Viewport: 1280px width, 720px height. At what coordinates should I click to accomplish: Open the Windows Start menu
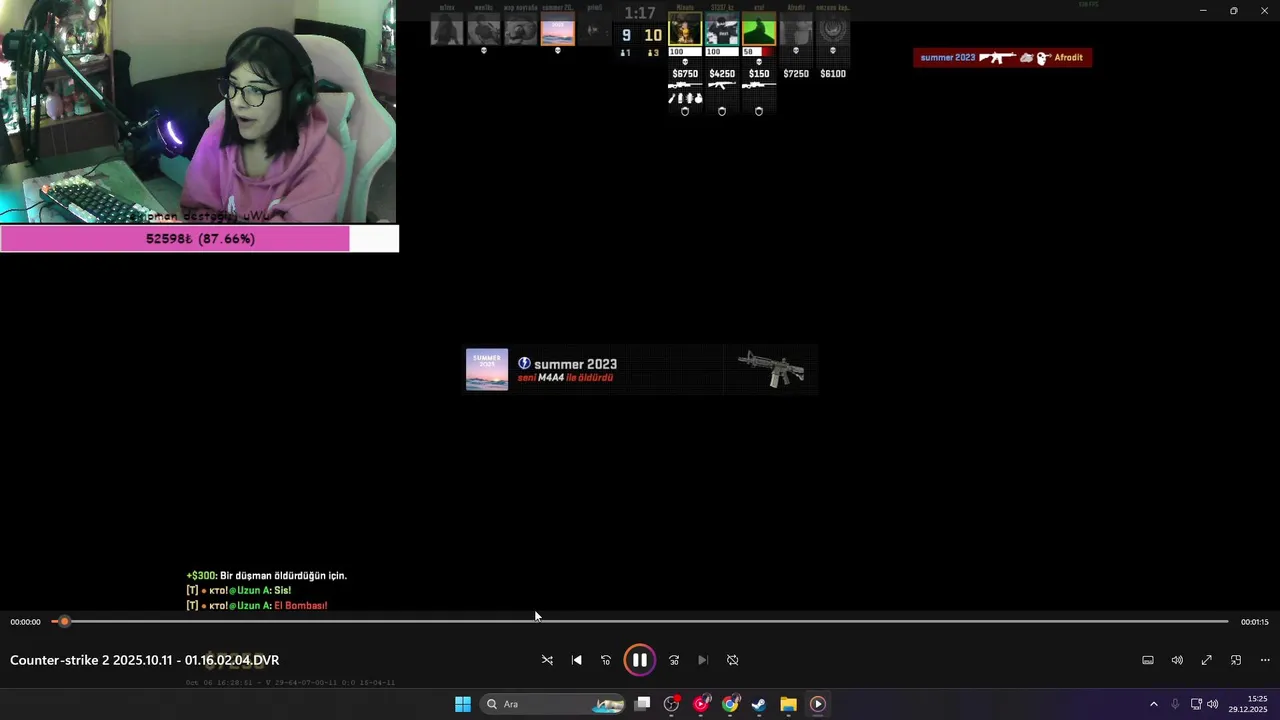pyautogui.click(x=463, y=704)
